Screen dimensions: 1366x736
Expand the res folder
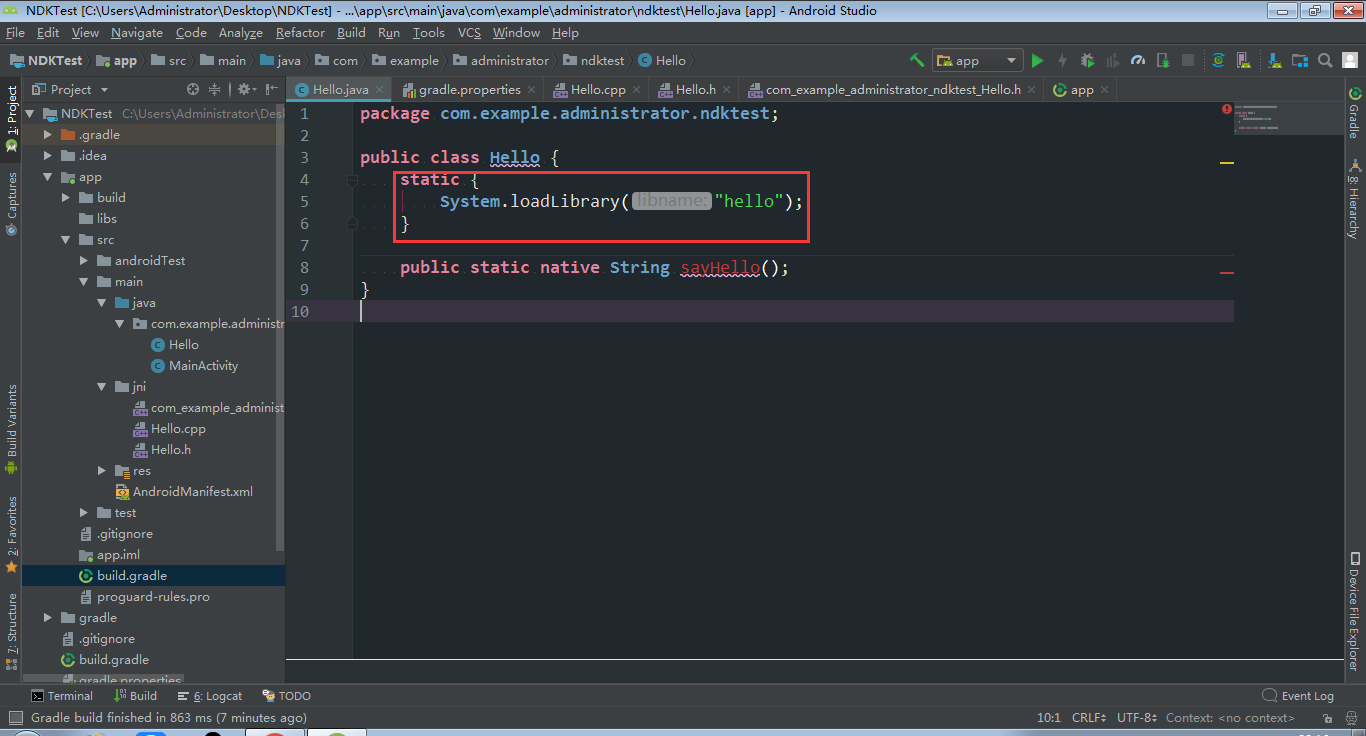pos(102,470)
